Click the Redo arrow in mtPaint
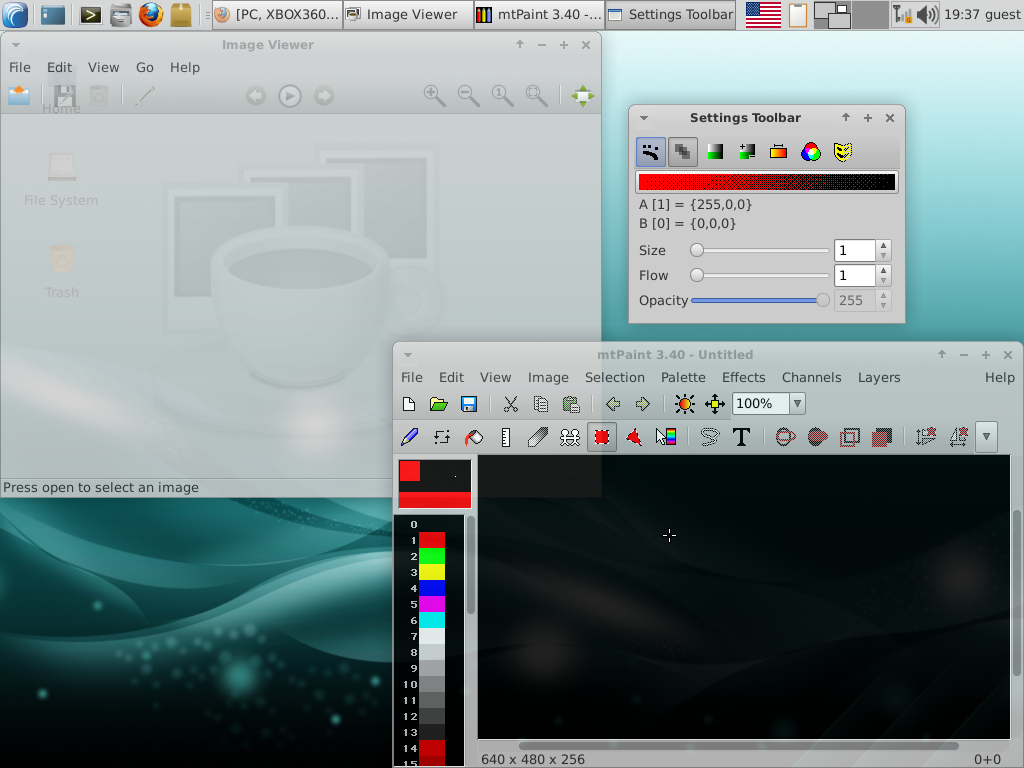Viewport: 1024px width, 768px height. pyautogui.click(x=643, y=404)
